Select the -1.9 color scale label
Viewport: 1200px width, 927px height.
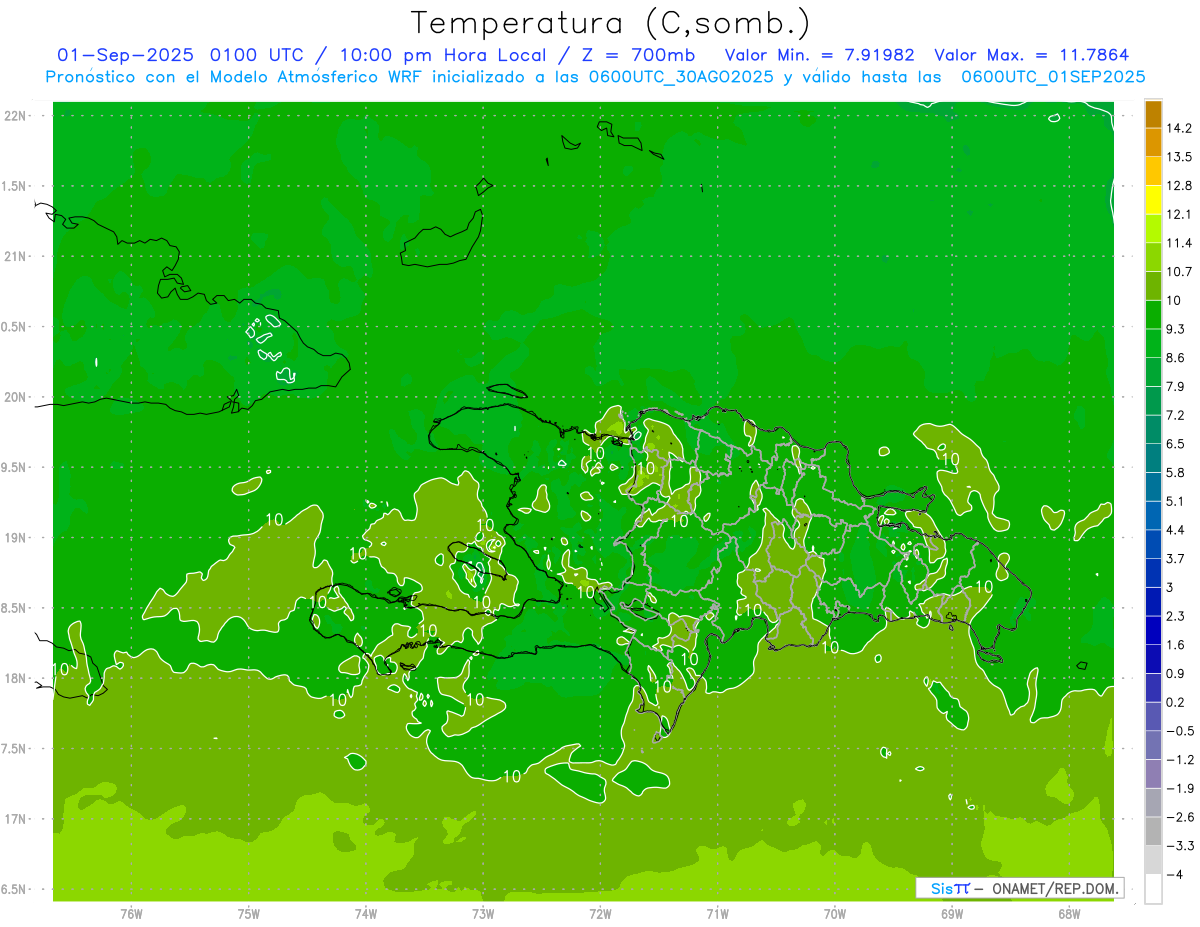pyautogui.click(x=1180, y=788)
